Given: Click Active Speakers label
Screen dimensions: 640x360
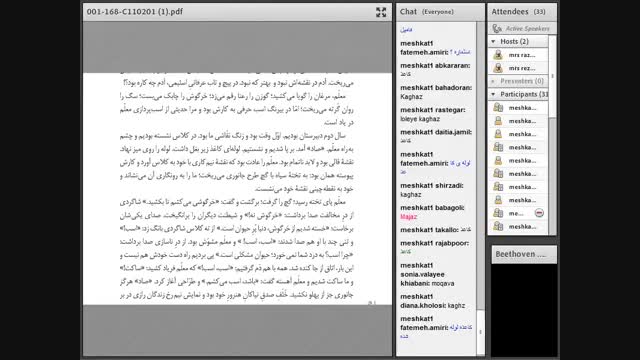Looking at the screenshot, I should coord(527,29).
